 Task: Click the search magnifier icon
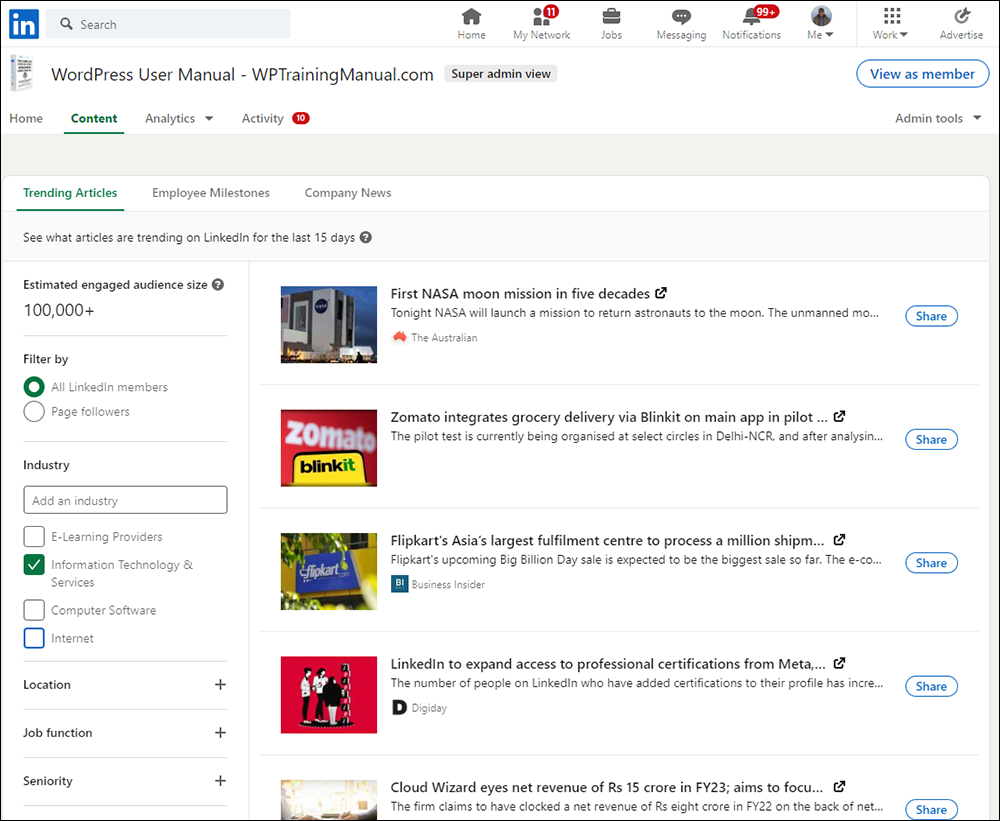click(66, 24)
